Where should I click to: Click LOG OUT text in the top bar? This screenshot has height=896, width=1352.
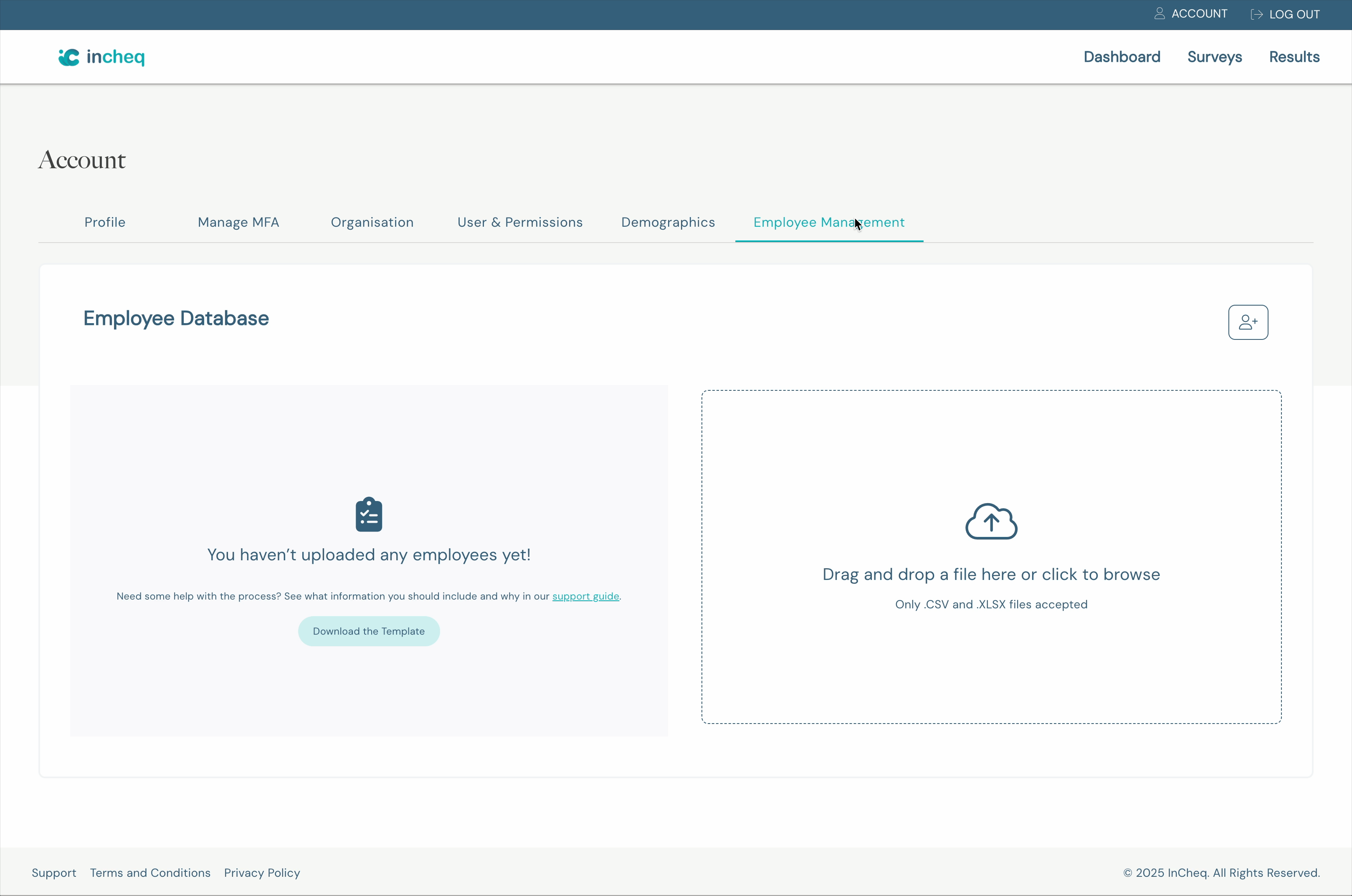(x=1294, y=14)
